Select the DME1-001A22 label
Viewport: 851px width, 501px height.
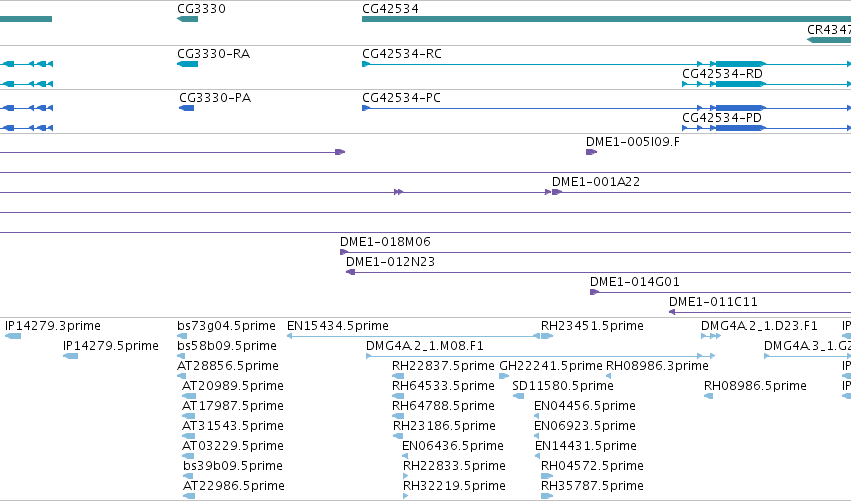click(x=596, y=182)
